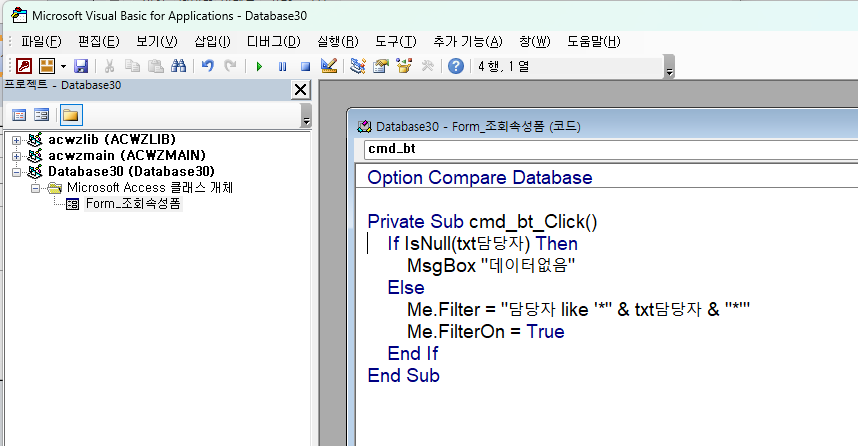Click the 'Me.Filter =' code line

(x=578, y=310)
